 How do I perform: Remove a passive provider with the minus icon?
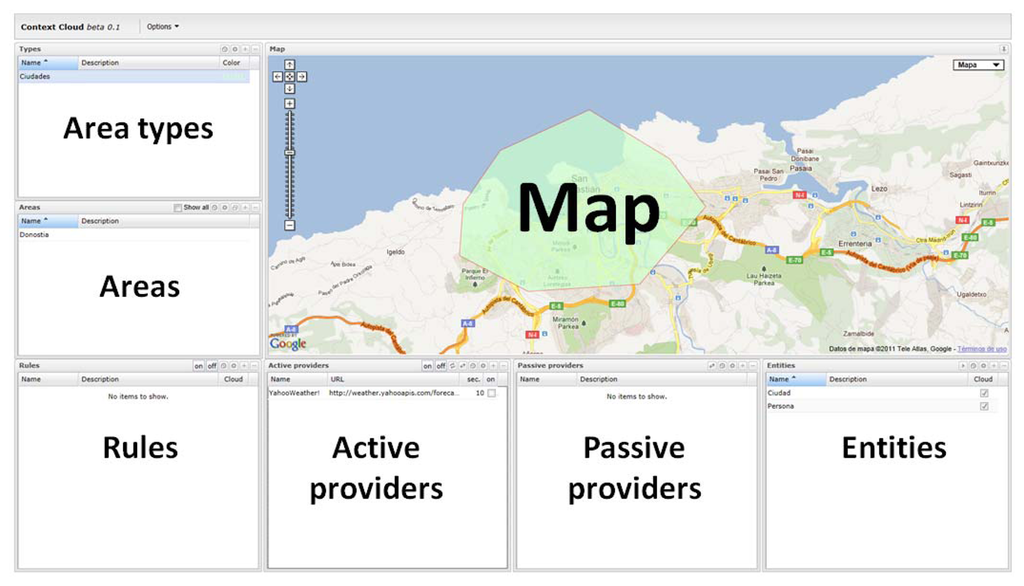(x=753, y=366)
